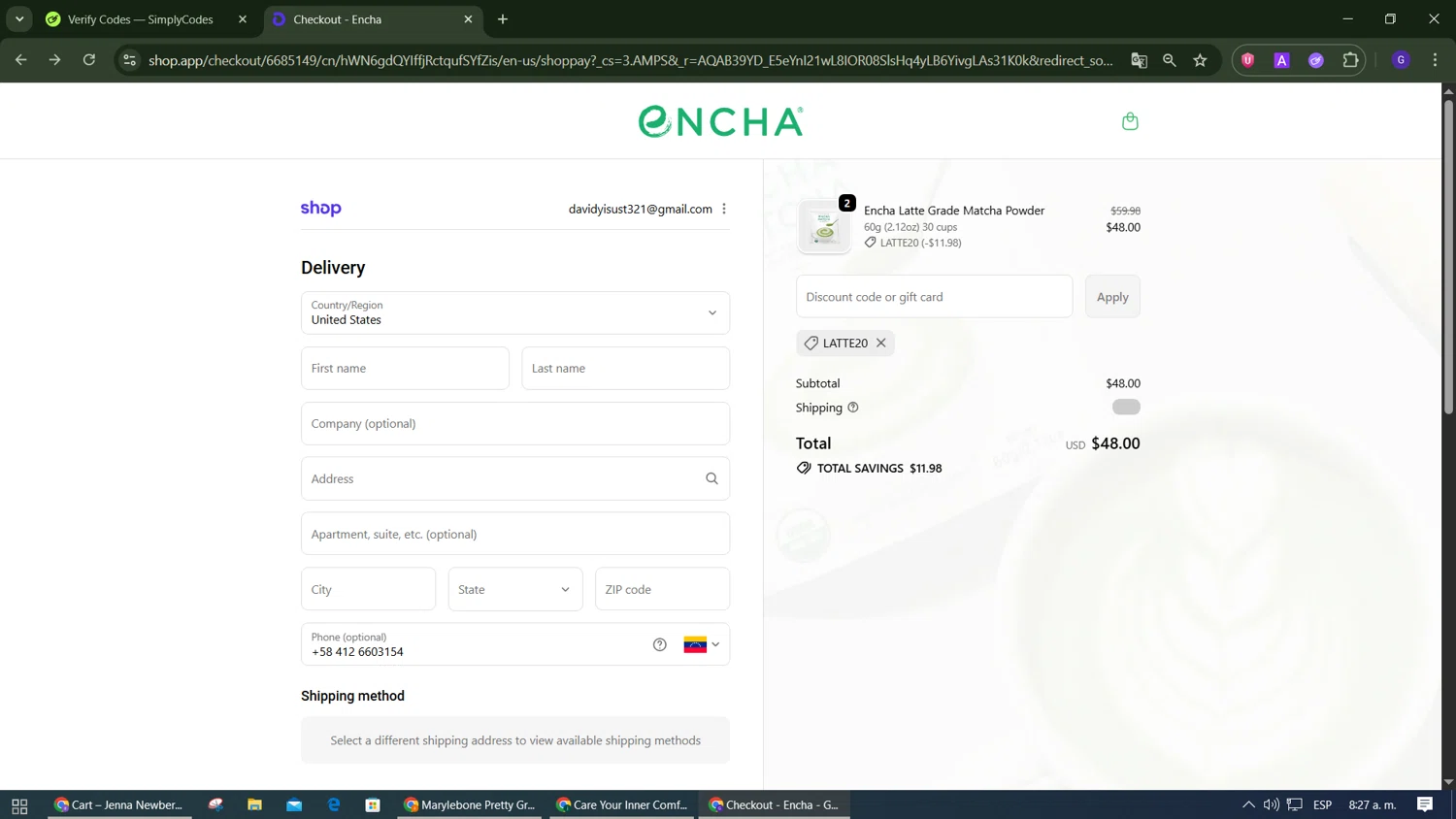
Task: Open the cart bag icon
Action: (1130, 121)
